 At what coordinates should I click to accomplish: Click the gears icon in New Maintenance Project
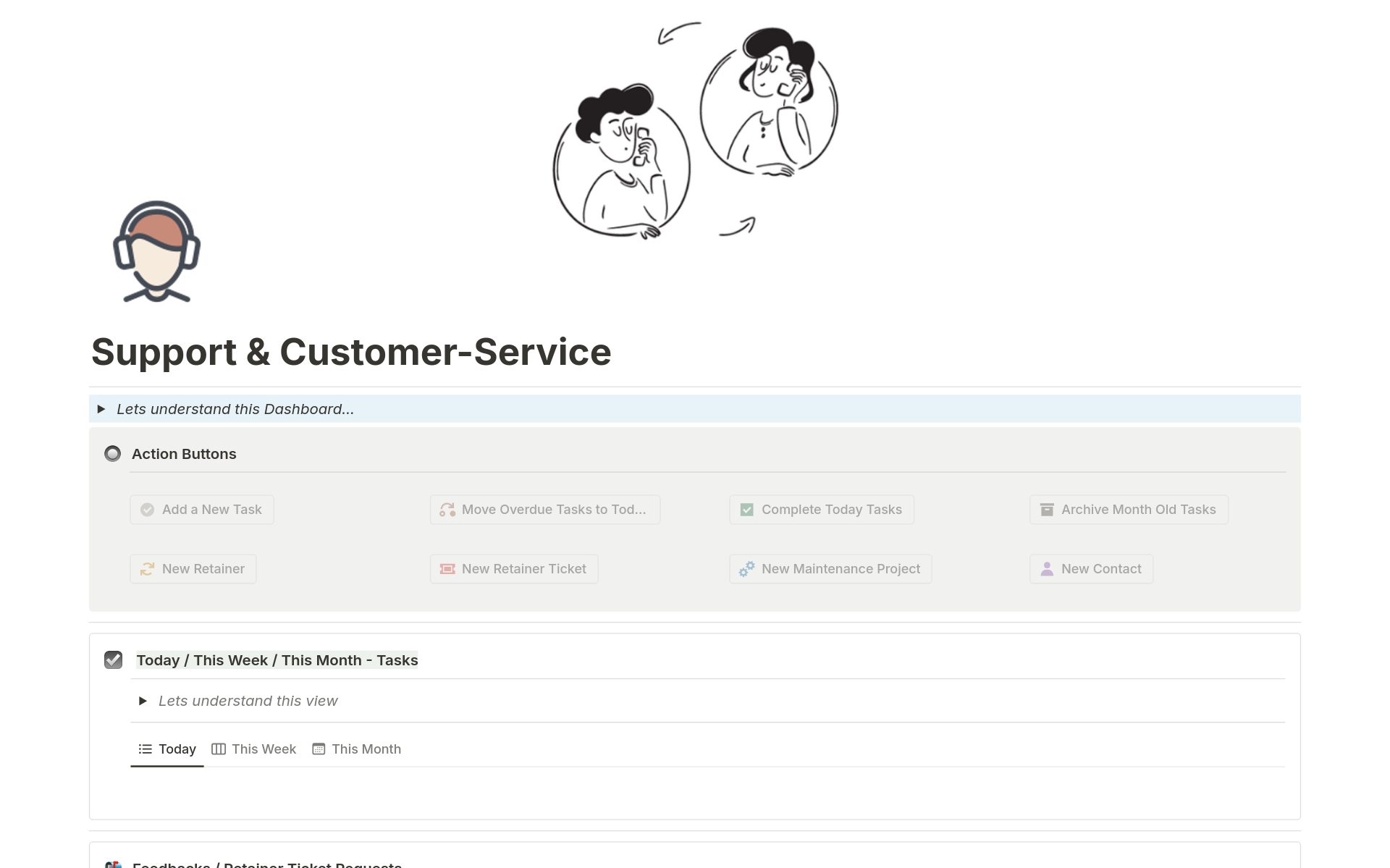pos(746,569)
